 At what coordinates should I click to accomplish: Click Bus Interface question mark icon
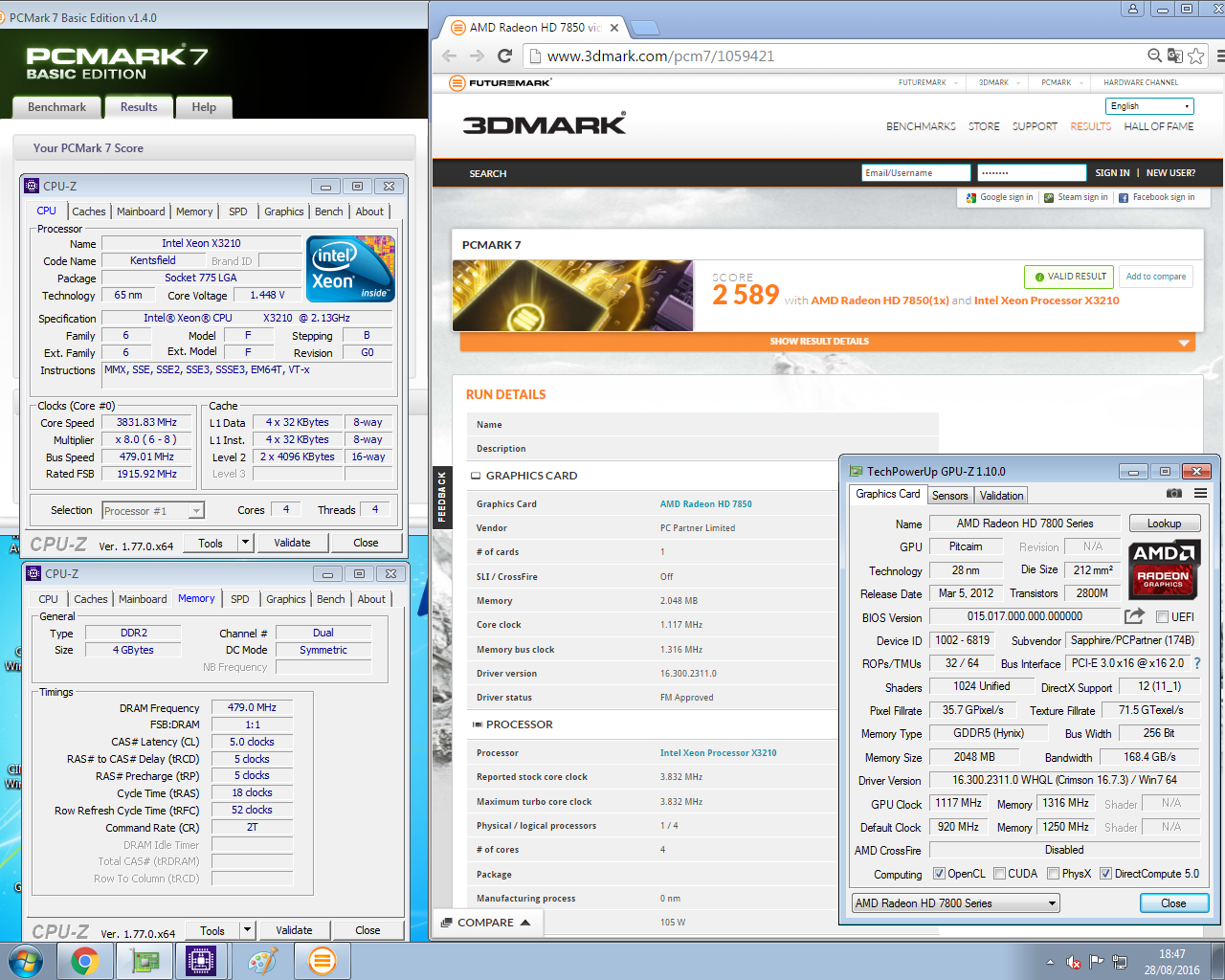tap(1196, 663)
